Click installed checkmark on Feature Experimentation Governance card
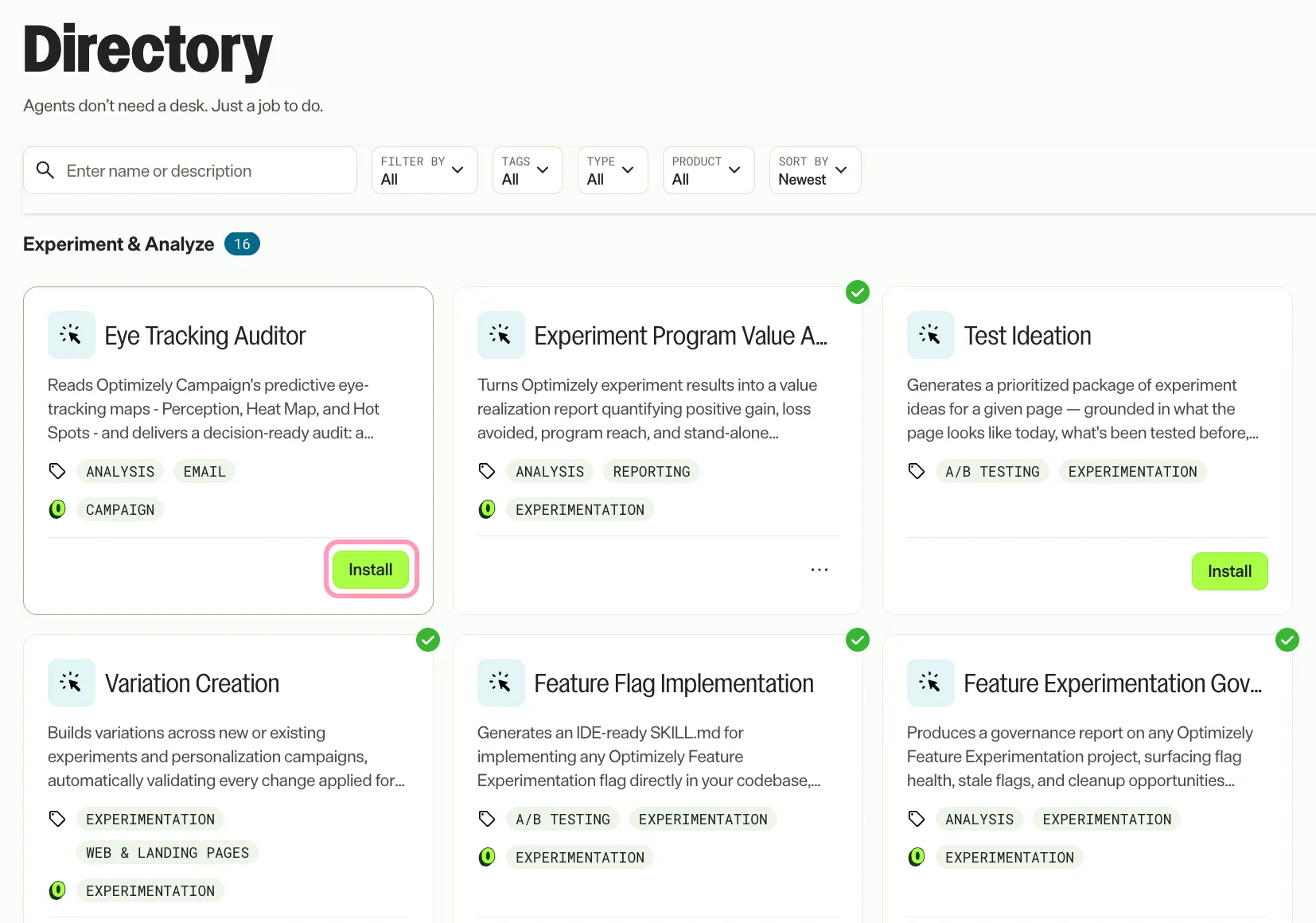Image resolution: width=1316 pixels, height=923 pixels. (1287, 640)
